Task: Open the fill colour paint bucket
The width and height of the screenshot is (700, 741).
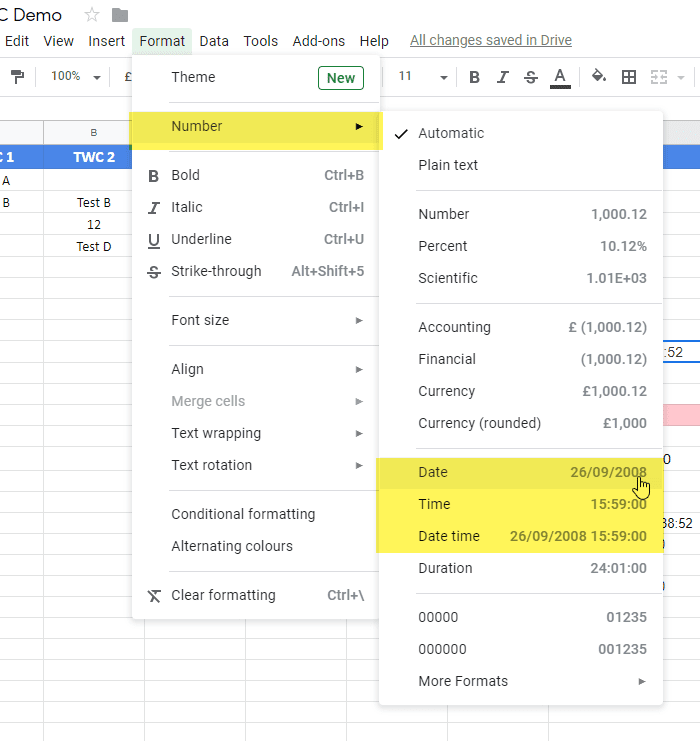Action: [599, 77]
